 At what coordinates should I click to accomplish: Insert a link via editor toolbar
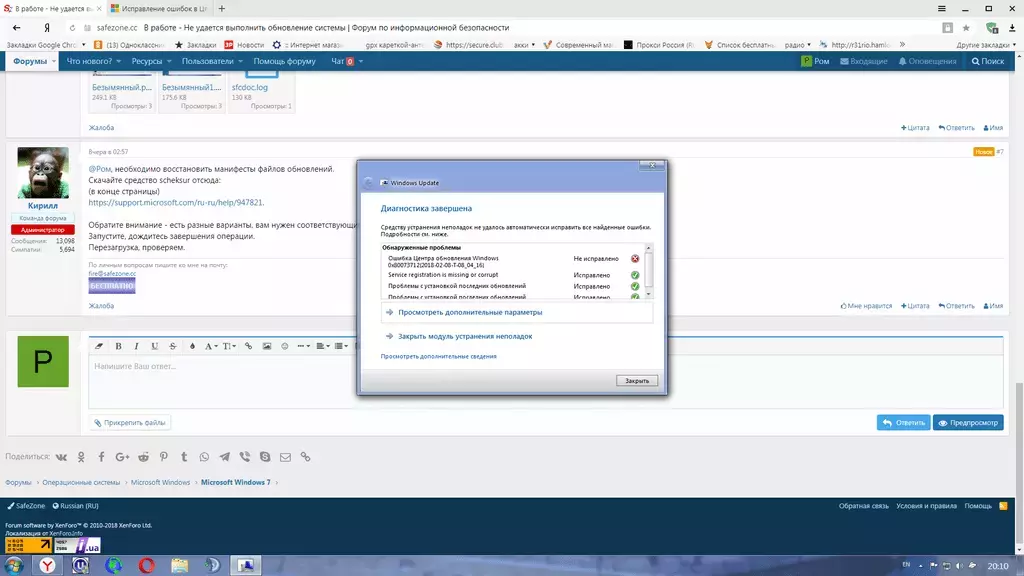(x=248, y=346)
